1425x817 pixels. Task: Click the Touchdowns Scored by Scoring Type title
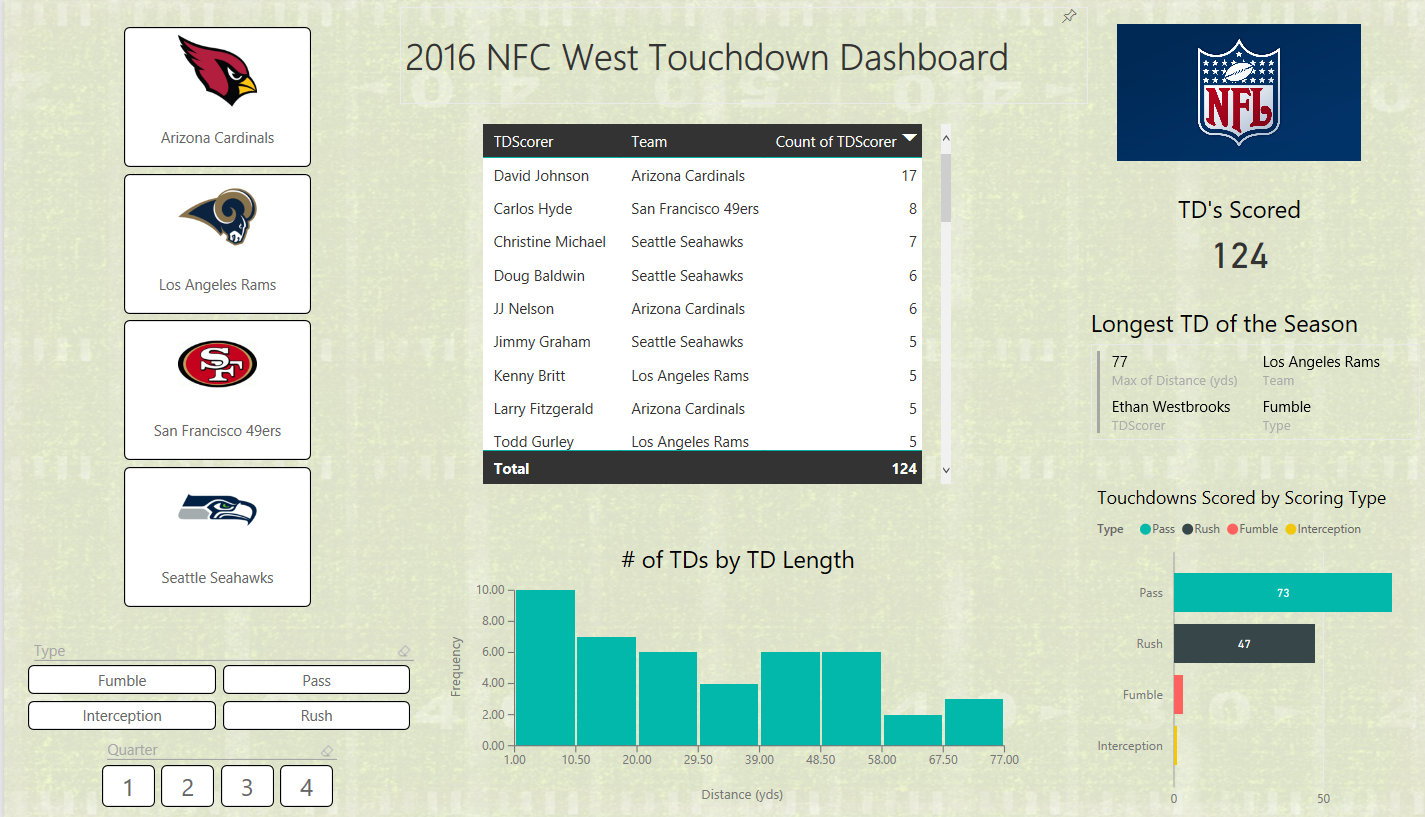point(1241,498)
